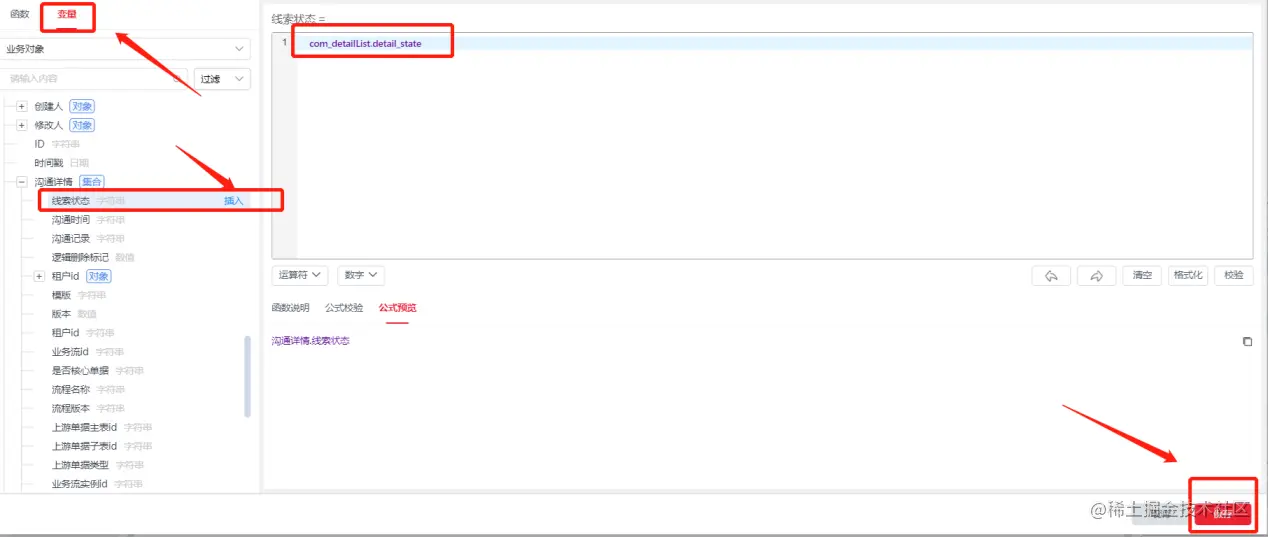Open the 公式预览 tab

click(398, 308)
